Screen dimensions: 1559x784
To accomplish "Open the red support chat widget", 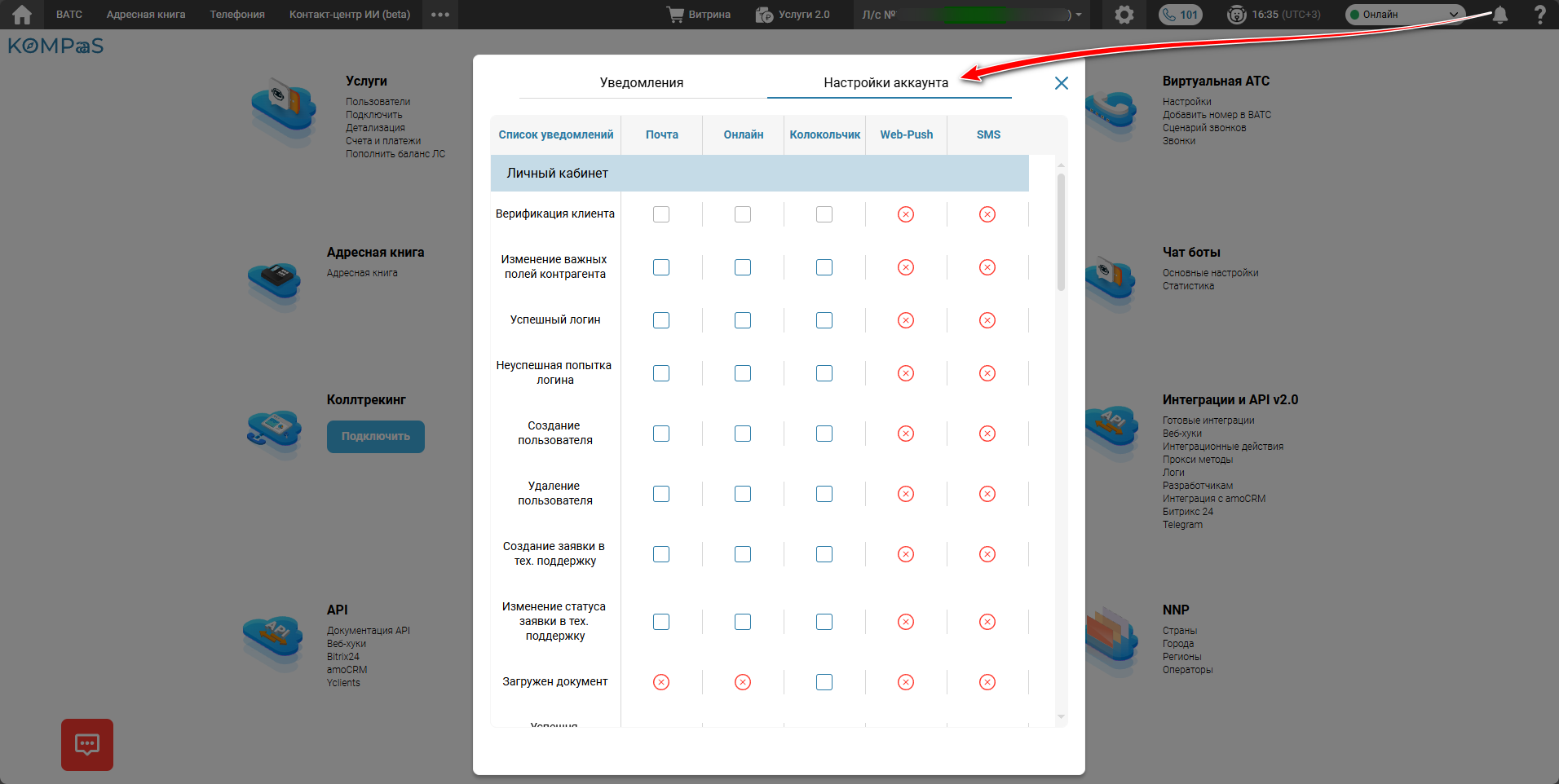I will point(87,744).
